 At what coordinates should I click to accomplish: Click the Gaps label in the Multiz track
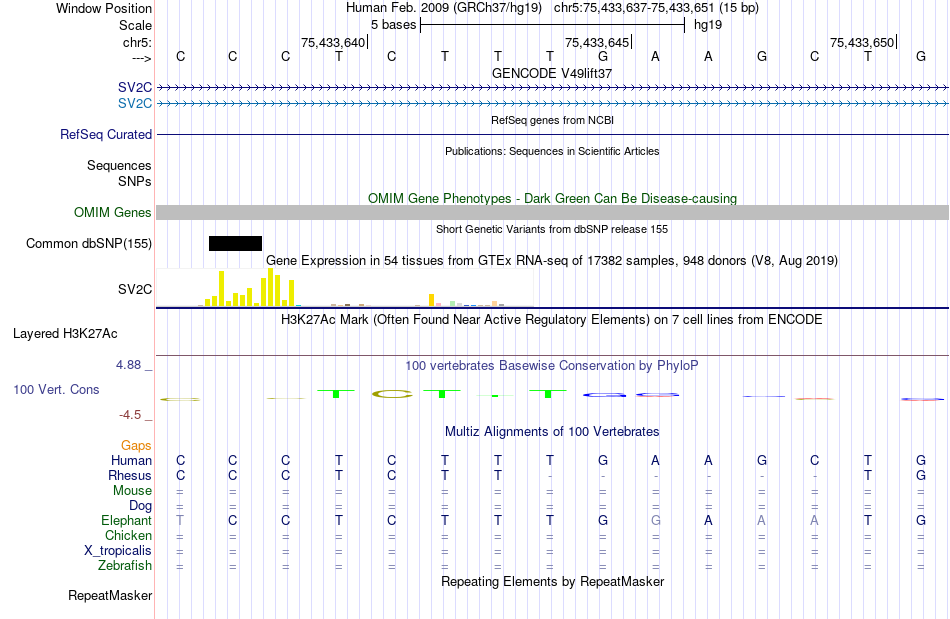tap(136, 445)
